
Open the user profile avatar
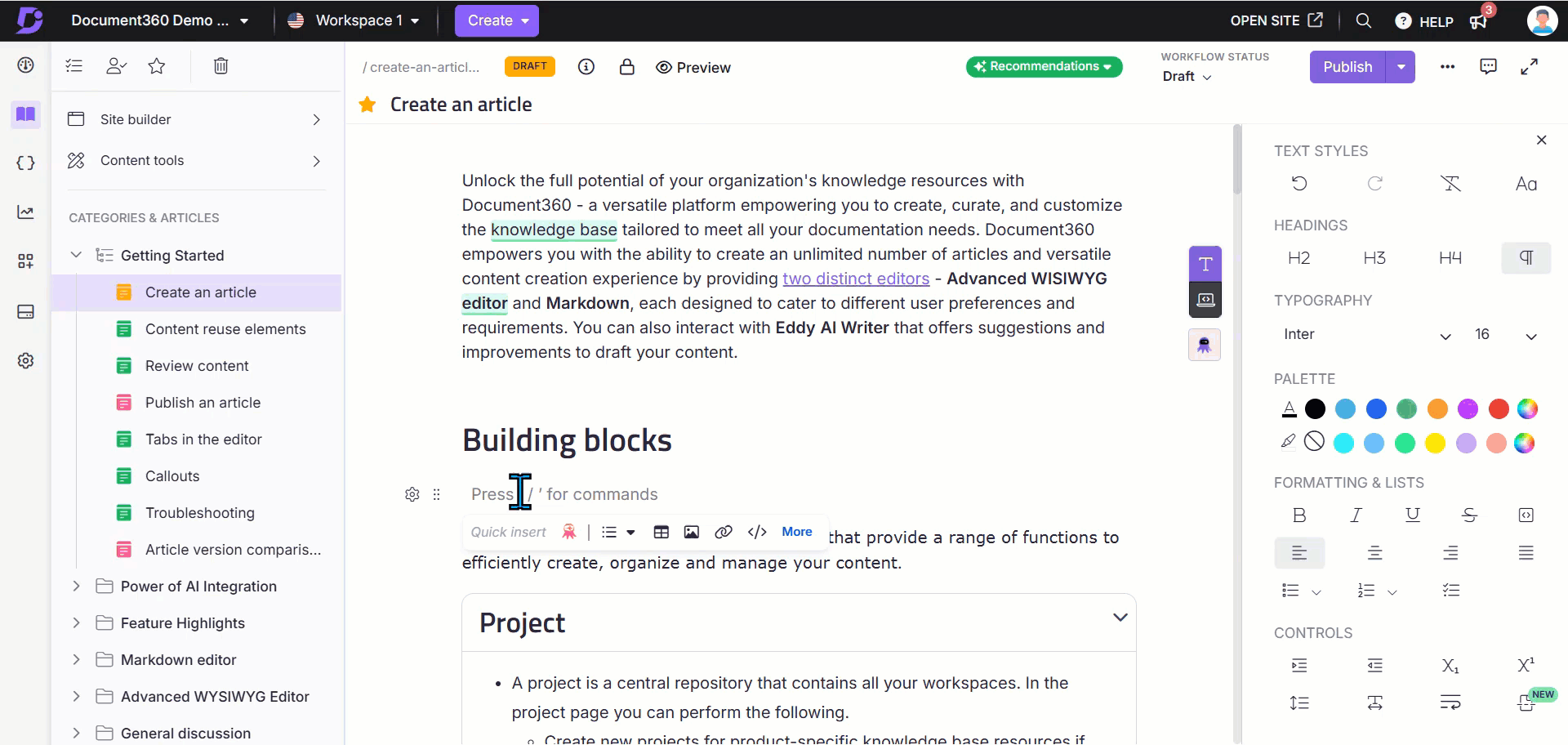1542,20
